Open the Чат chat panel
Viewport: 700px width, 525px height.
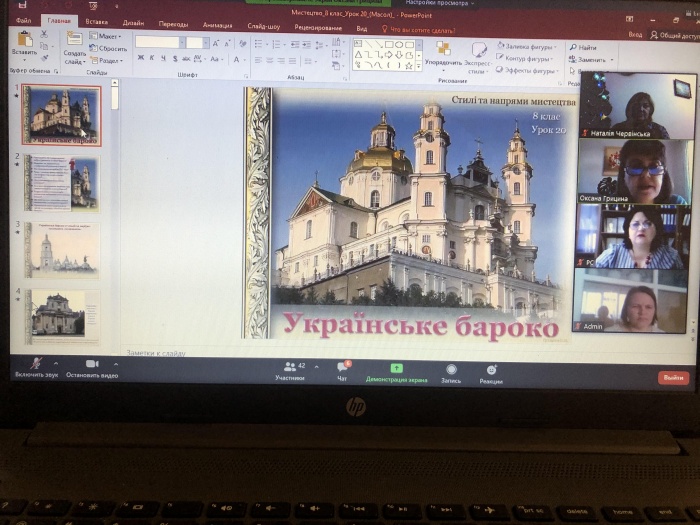coord(342,370)
